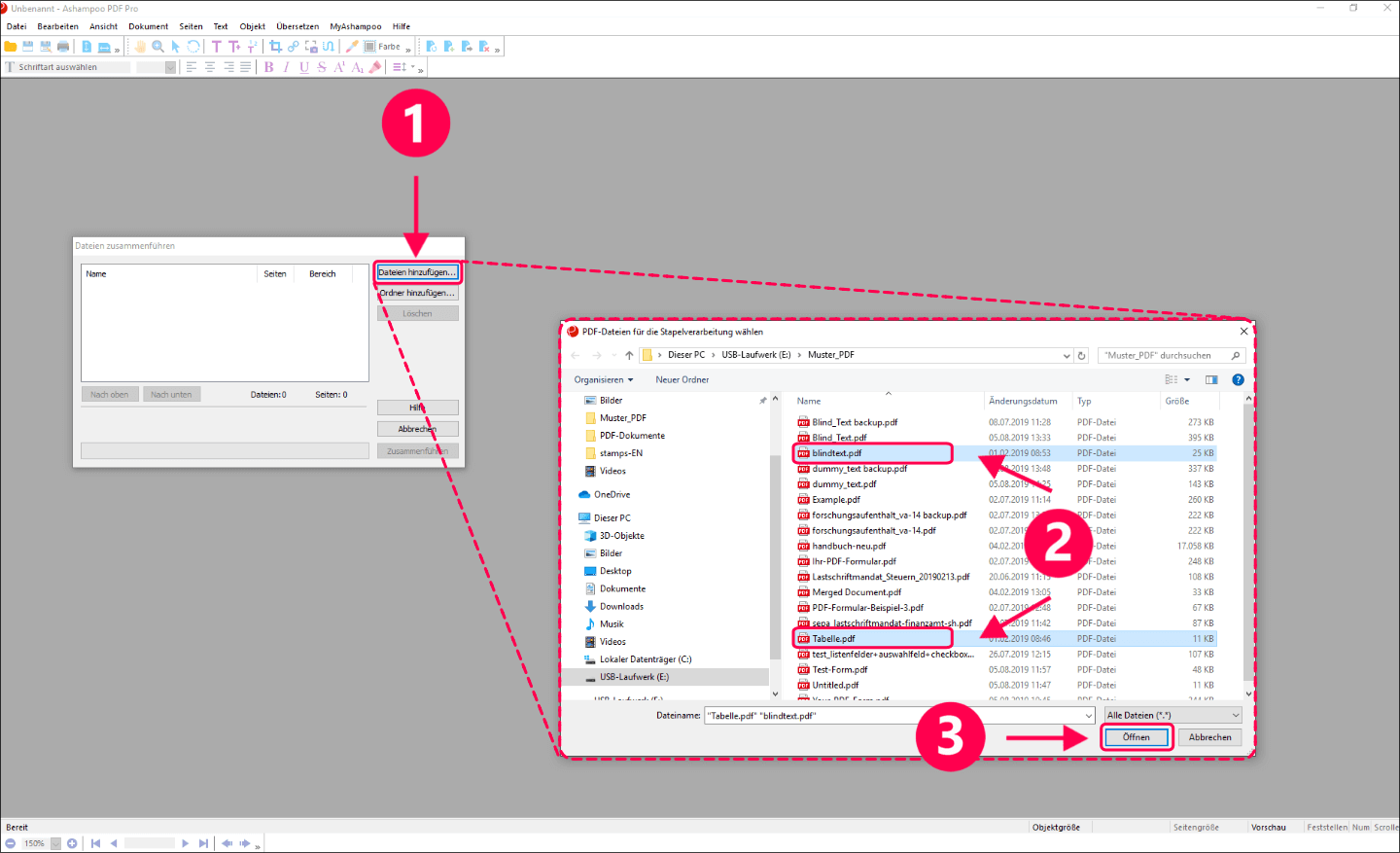Viewport: 1400px width, 853px height.
Task: Select the magnifier zoom tool
Action: click(157, 47)
